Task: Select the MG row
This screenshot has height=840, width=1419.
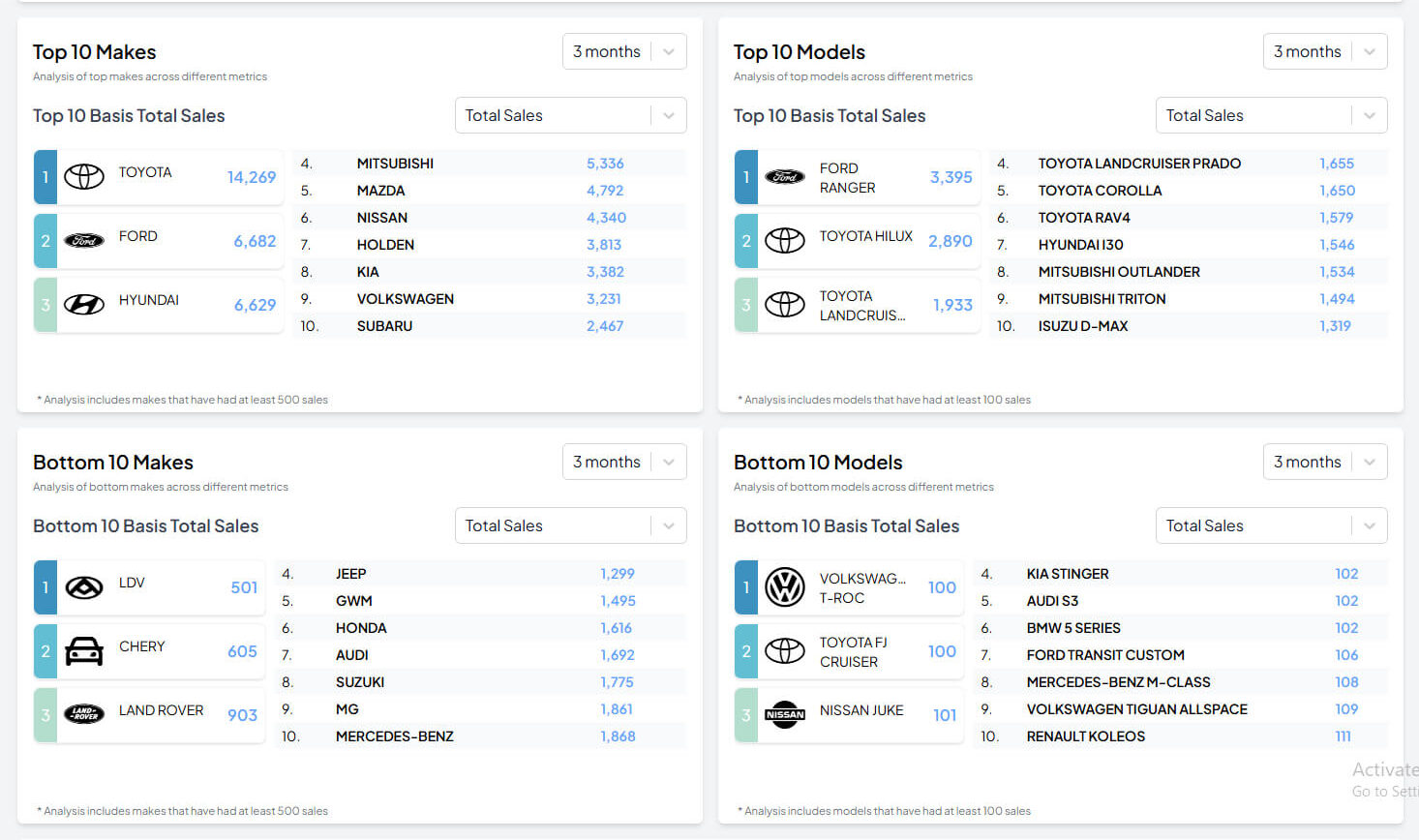Action: (x=480, y=709)
